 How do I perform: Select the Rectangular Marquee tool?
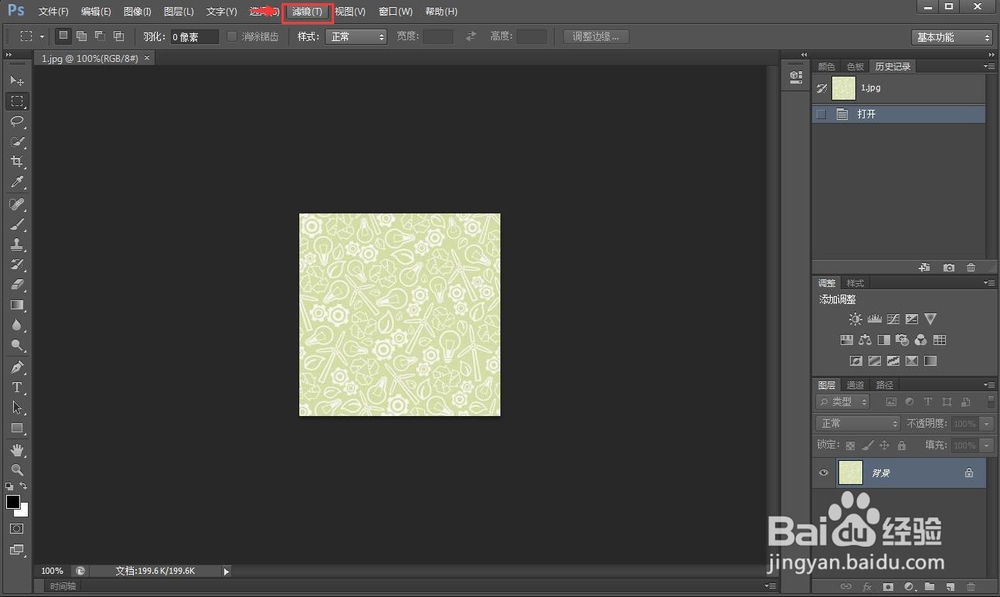pyautogui.click(x=17, y=101)
